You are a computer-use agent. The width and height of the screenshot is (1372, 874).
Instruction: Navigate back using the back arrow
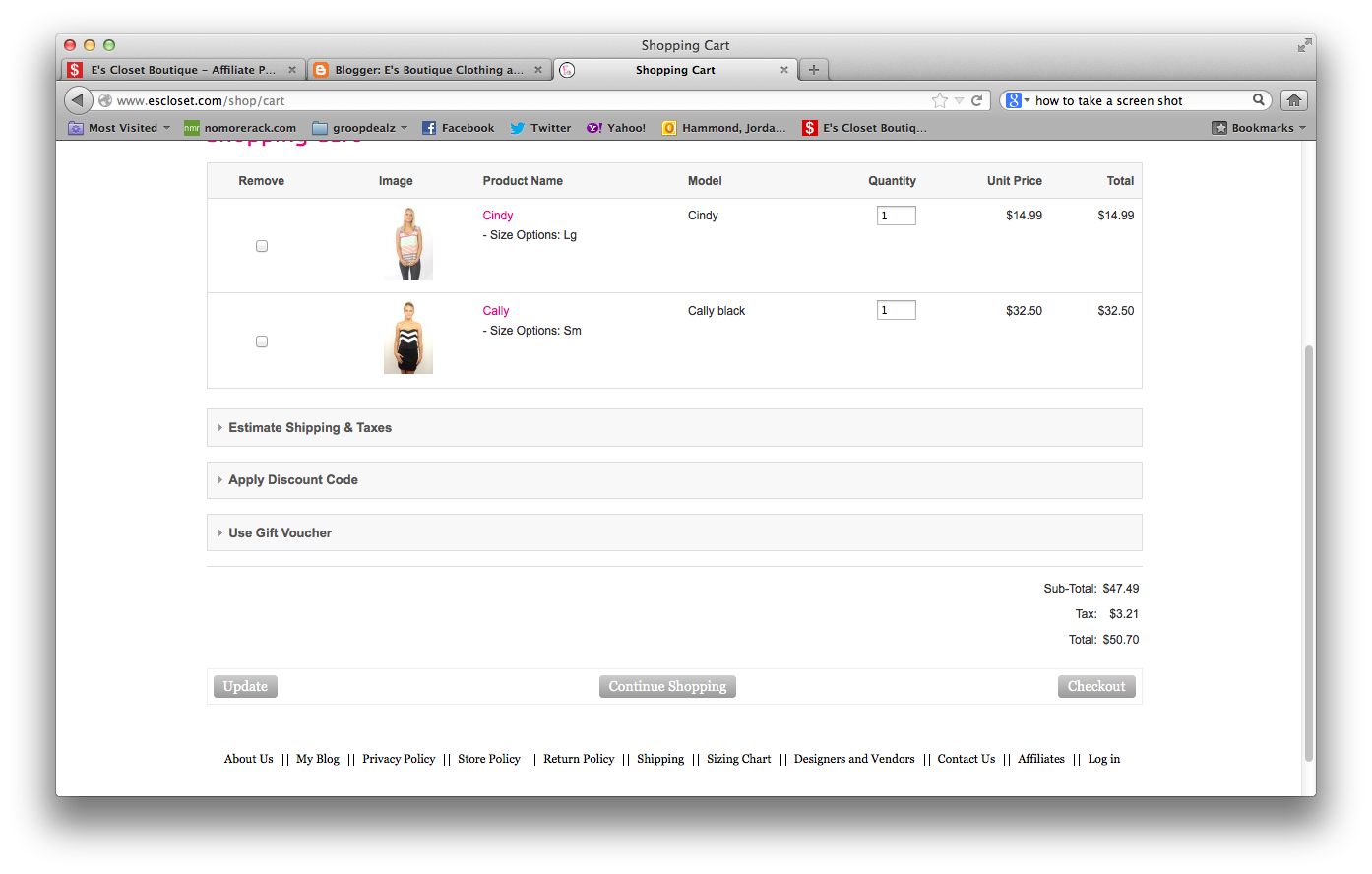point(78,99)
